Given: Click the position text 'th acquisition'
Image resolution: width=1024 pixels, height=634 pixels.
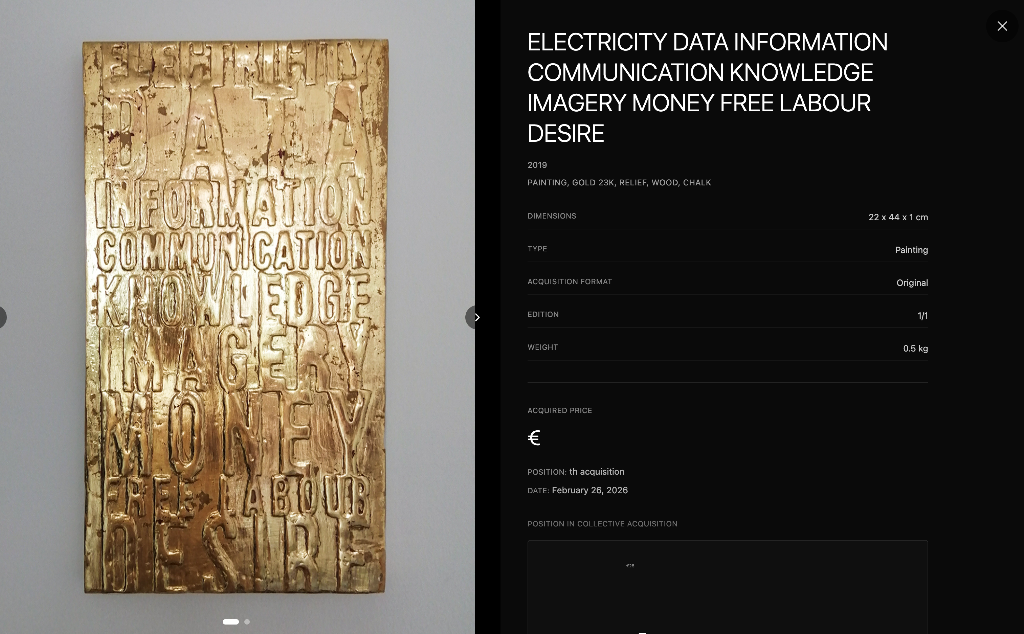Looking at the screenshot, I should tap(597, 472).
